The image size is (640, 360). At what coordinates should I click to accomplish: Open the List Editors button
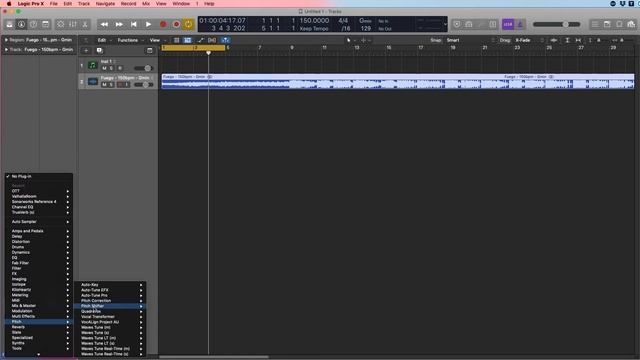(x=595, y=24)
